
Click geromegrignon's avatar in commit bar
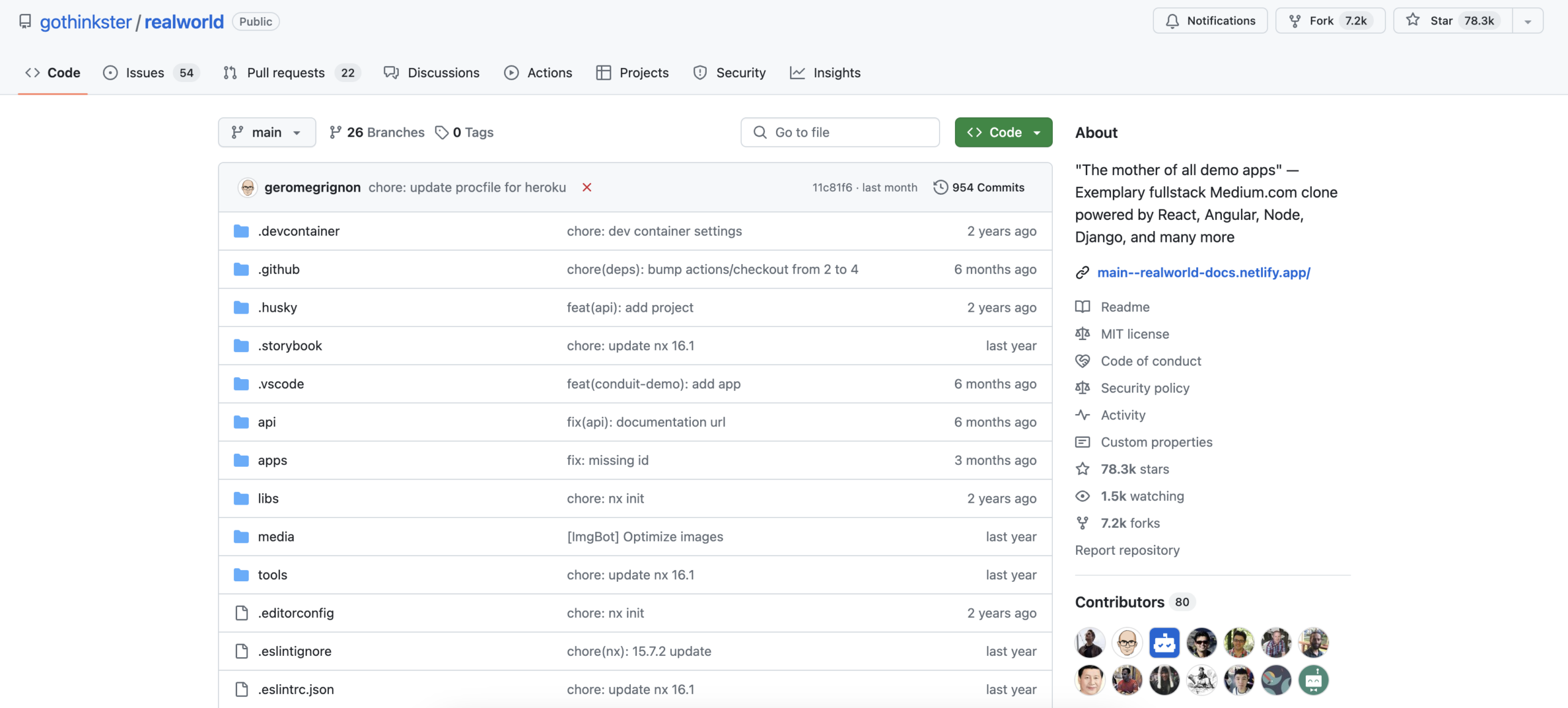pos(247,187)
